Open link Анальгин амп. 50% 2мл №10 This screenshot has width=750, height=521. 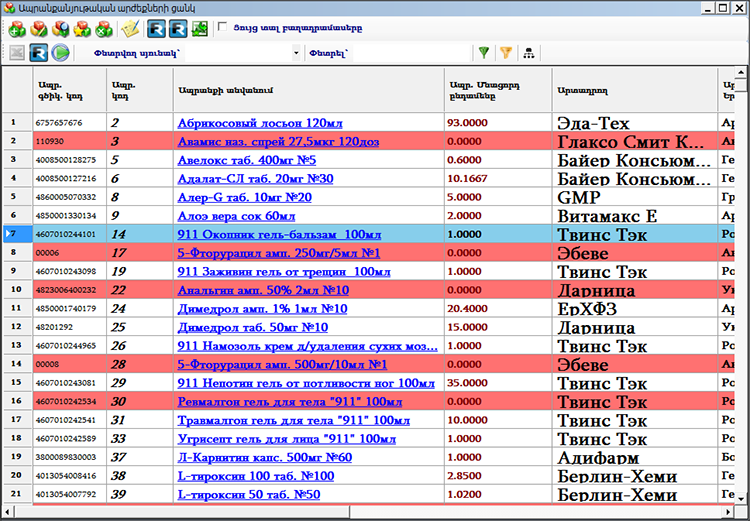point(263,290)
